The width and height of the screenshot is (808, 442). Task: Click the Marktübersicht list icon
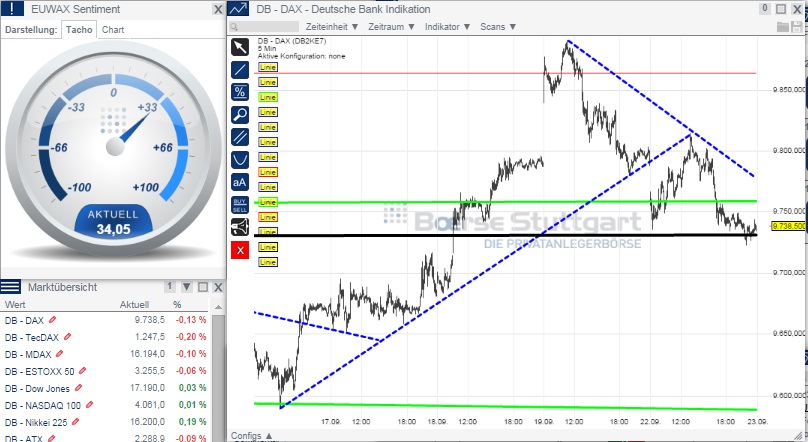[10, 286]
